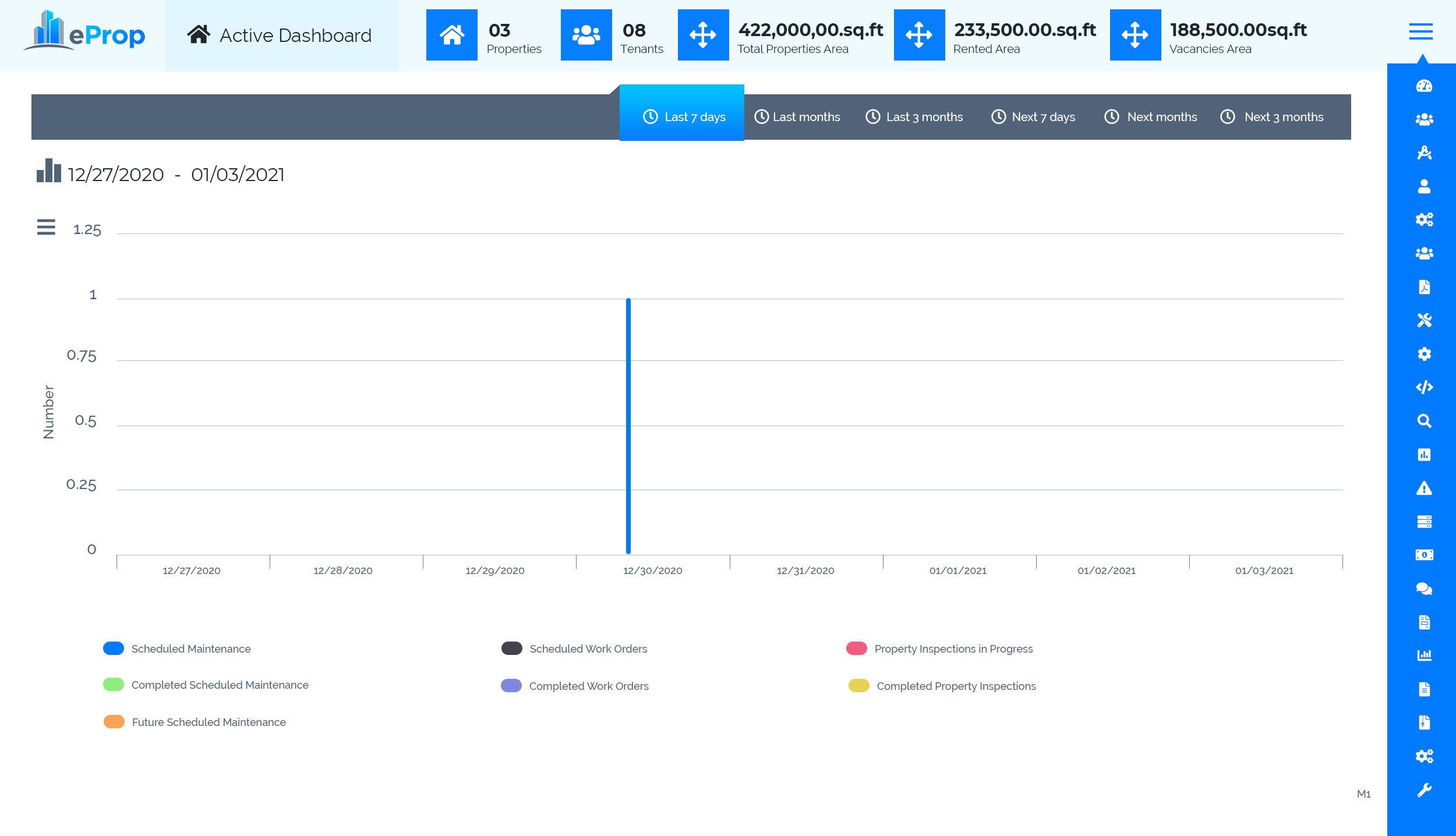Collapse the right sidebar via hamburger menu
Image resolution: width=1456 pixels, height=836 pixels.
(x=1420, y=31)
